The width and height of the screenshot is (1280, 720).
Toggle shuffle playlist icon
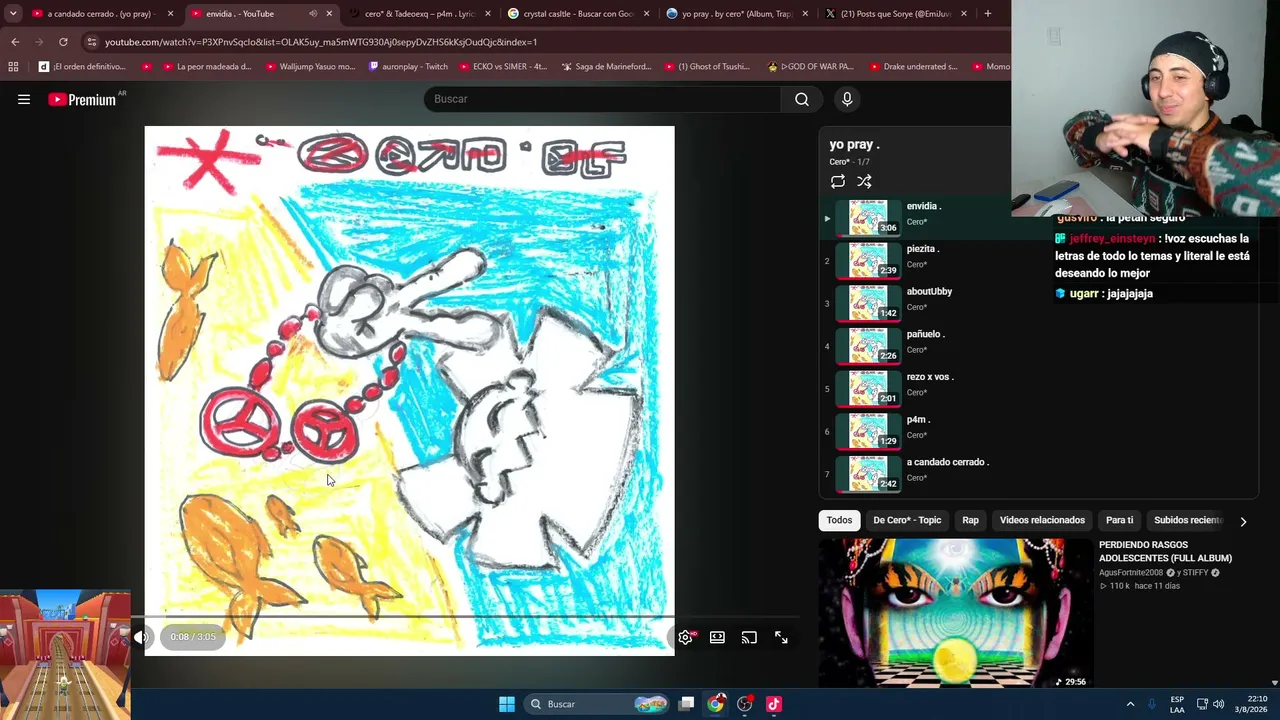864,181
